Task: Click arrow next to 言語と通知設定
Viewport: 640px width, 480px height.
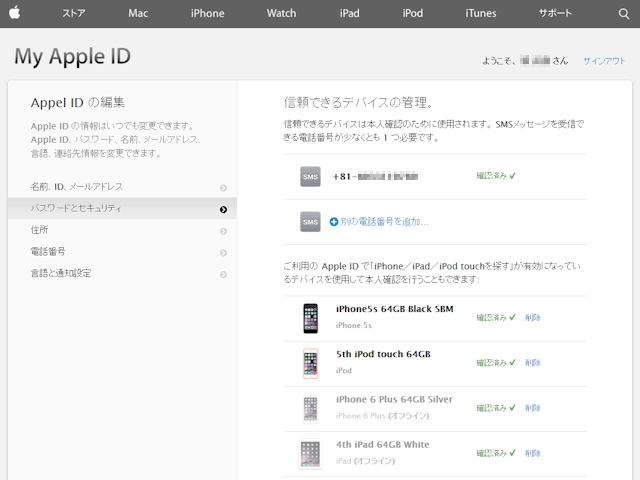Action: coord(223,274)
